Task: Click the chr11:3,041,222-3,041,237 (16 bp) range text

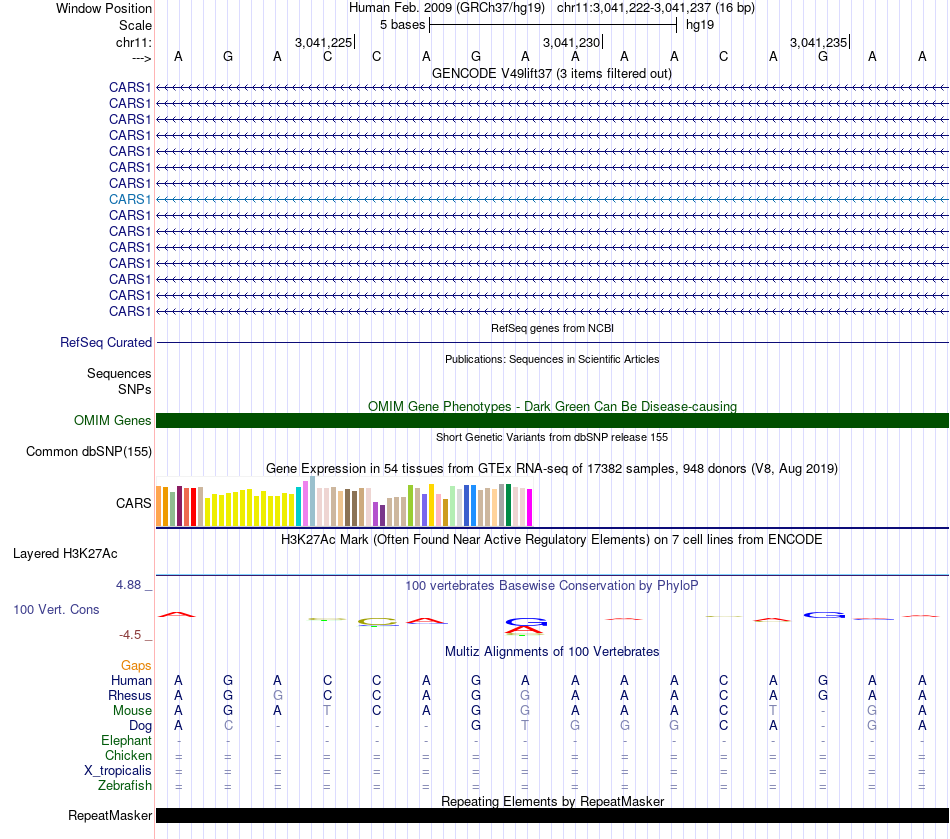Action: 656,8
